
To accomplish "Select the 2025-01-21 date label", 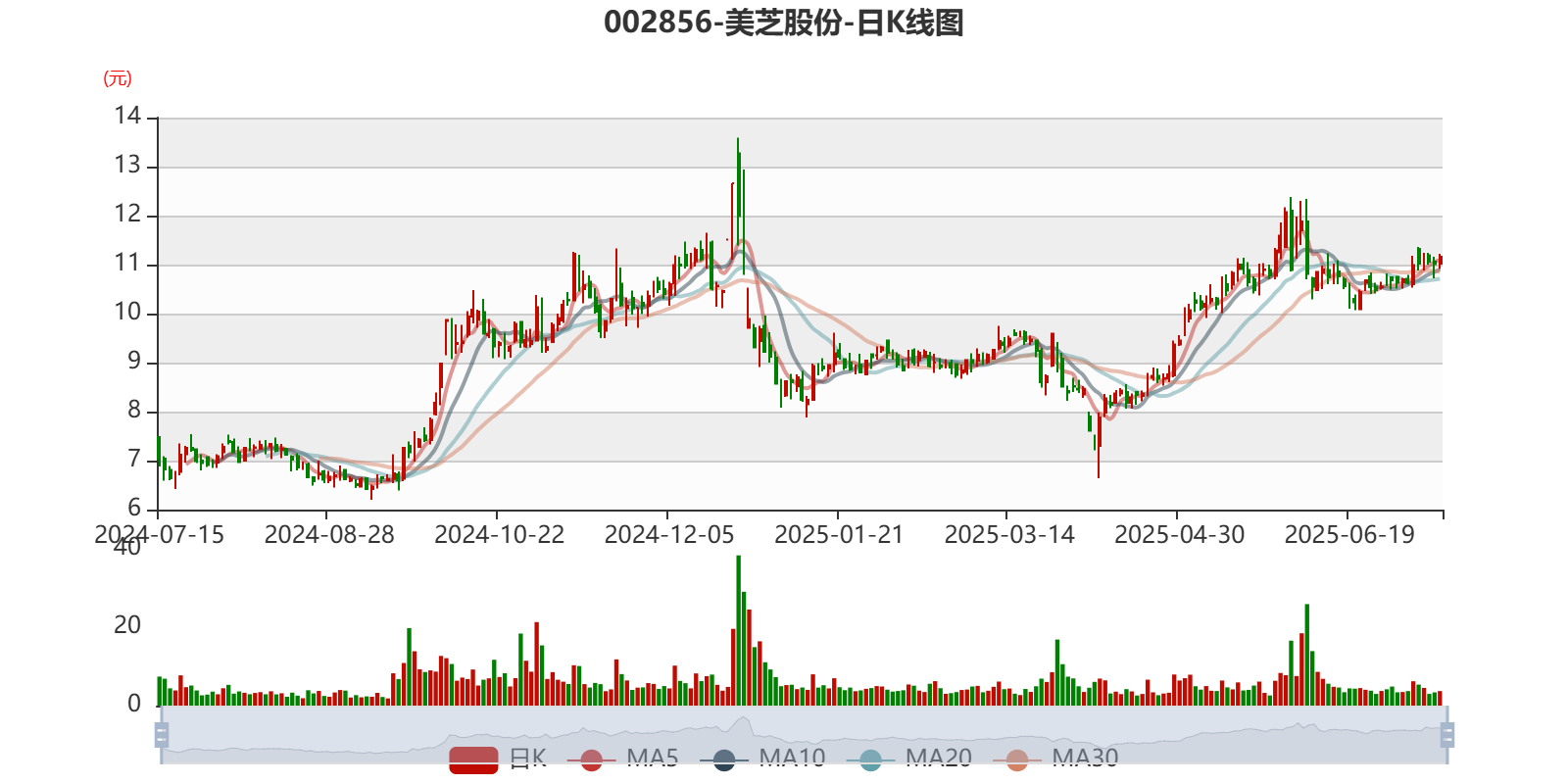I will click(x=839, y=535).
